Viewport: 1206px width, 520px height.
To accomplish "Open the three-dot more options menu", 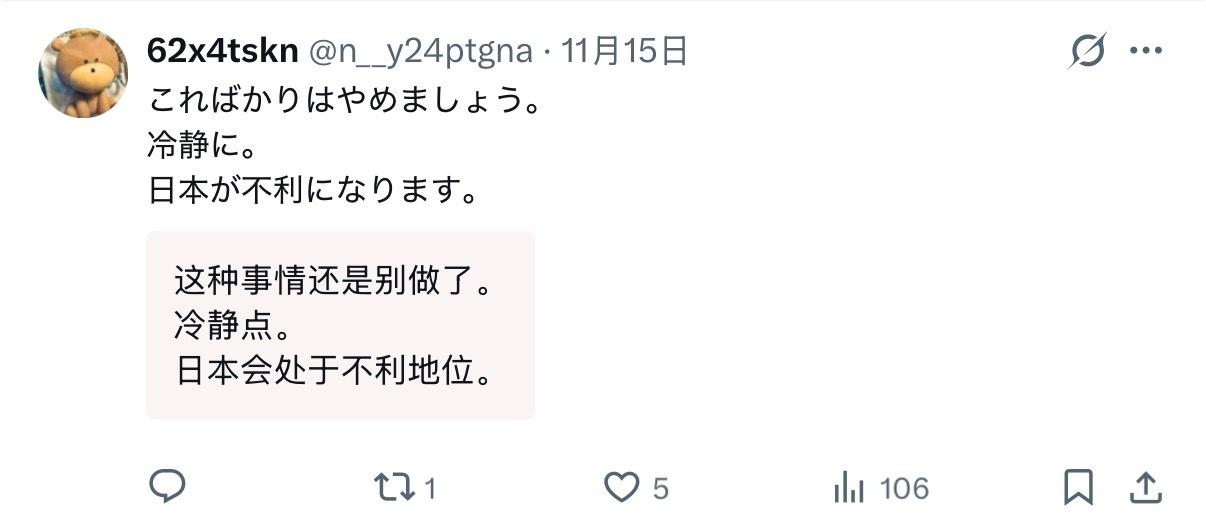I will (x=1145, y=51).
